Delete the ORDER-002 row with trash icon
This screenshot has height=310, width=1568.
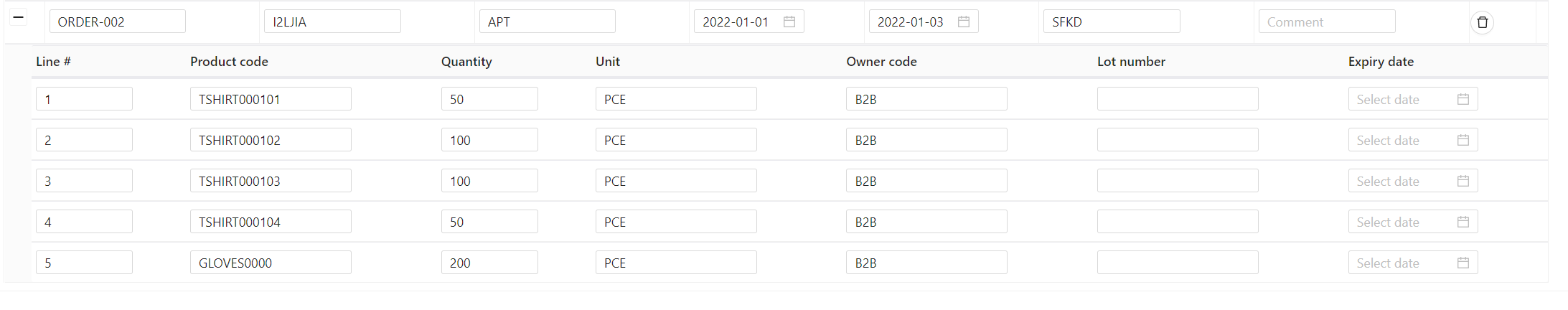1482,22
